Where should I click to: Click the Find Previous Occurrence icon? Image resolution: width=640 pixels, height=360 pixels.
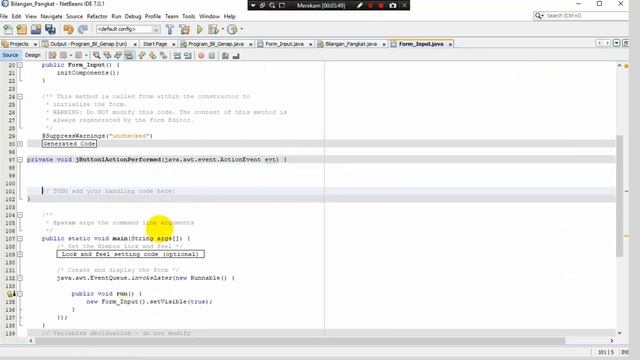(x=107, y=56)
